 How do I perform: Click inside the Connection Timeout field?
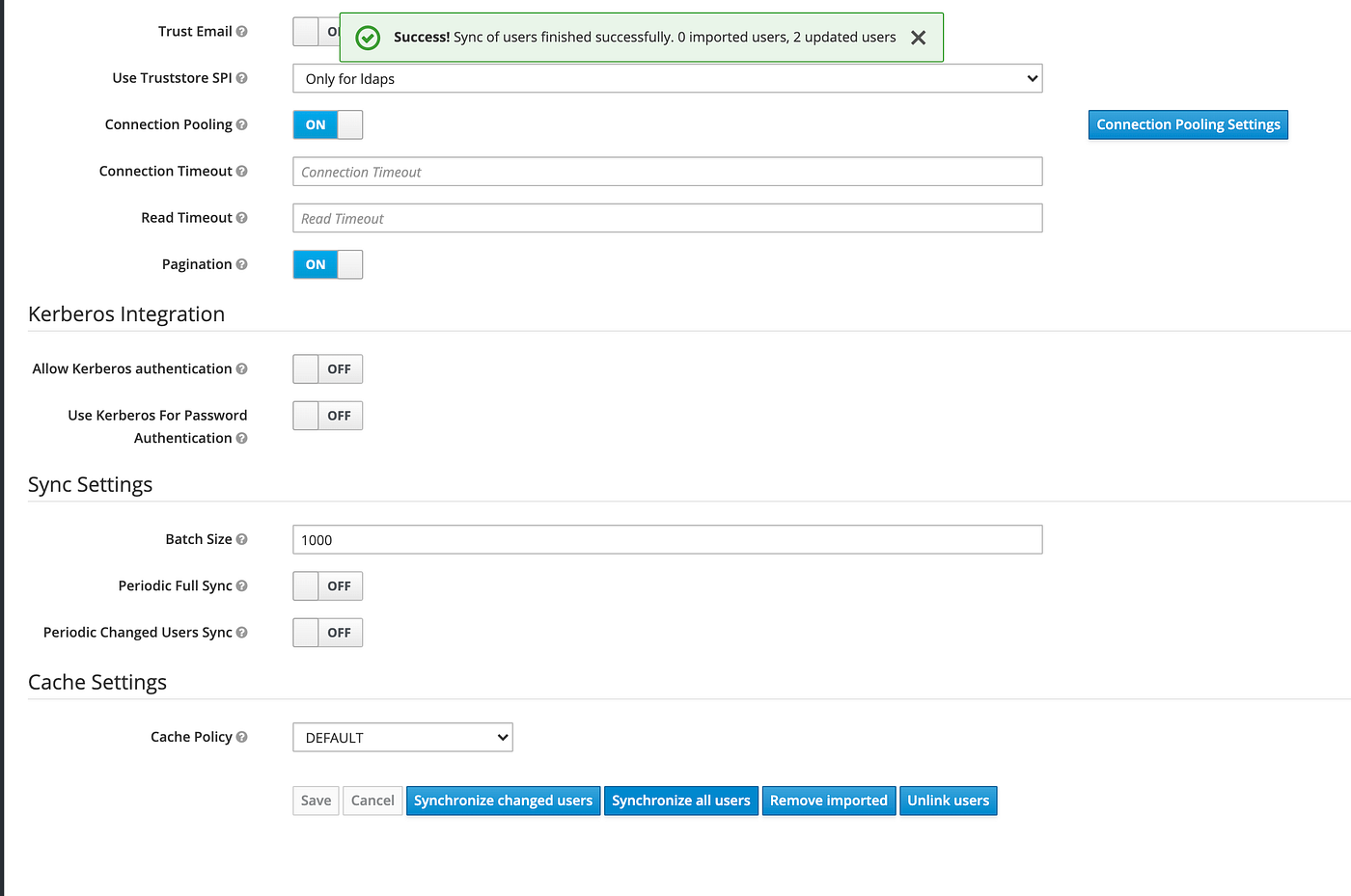click(x=666, y=171)
